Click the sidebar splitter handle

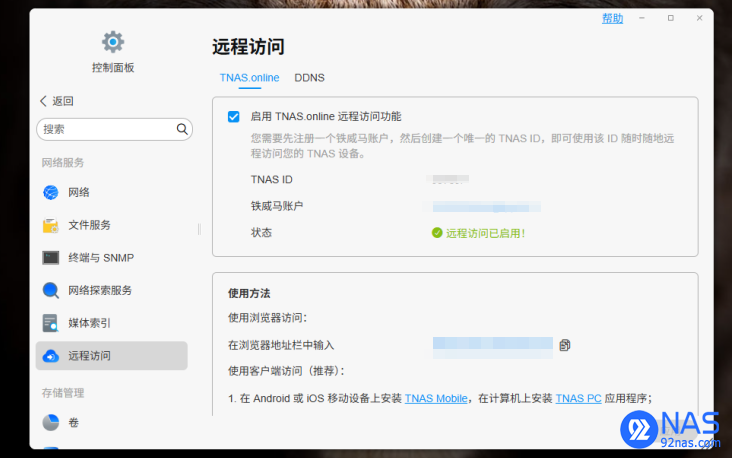[199, 229]
